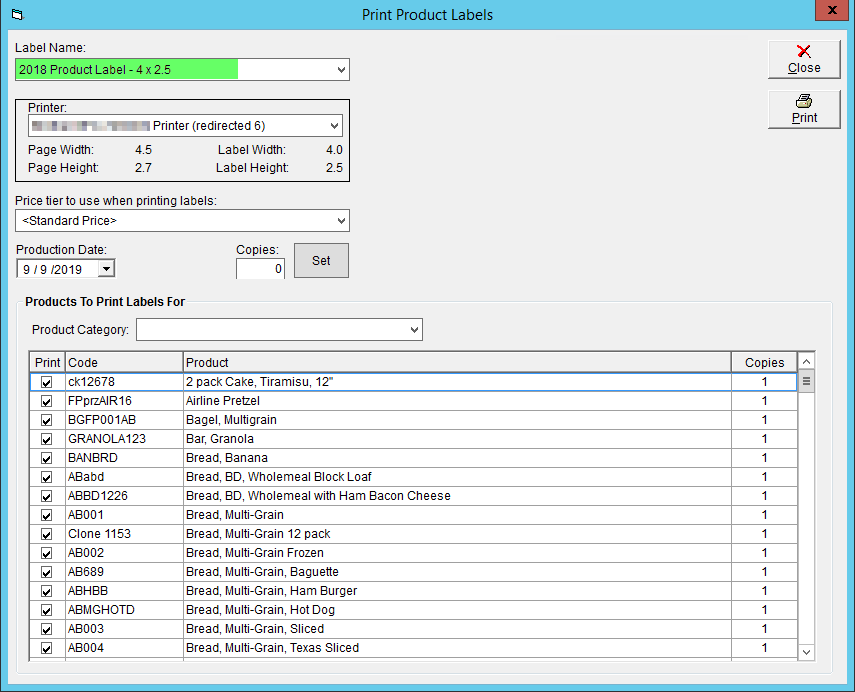Click the Copies column header
This screenshot has height=692, width=855.
(764, 363)
